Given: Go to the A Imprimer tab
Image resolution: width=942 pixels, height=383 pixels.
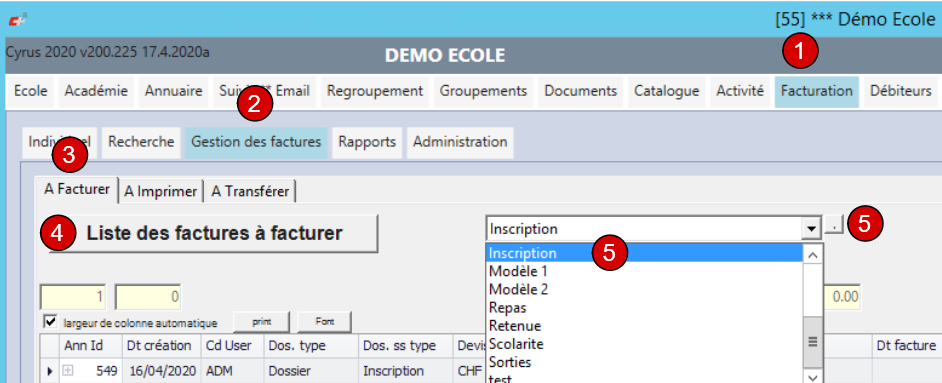Looking at the screenshot, I should coord(160,192).
